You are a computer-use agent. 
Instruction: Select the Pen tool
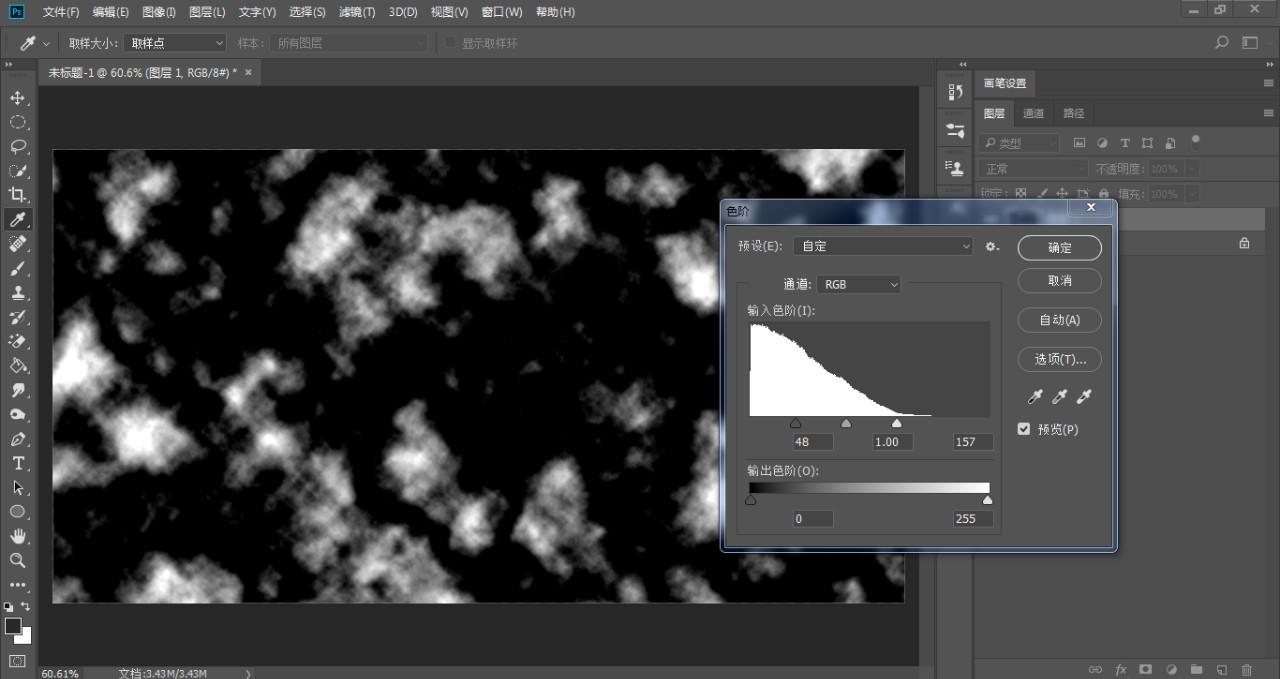pyautogui.click(x=18, y=439)
